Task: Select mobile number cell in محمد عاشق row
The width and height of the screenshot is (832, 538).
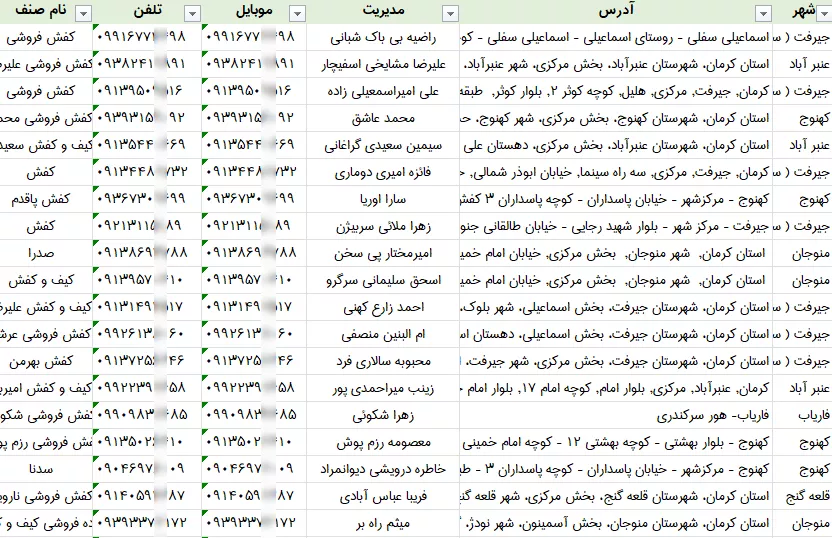Action: coord(254,118)
